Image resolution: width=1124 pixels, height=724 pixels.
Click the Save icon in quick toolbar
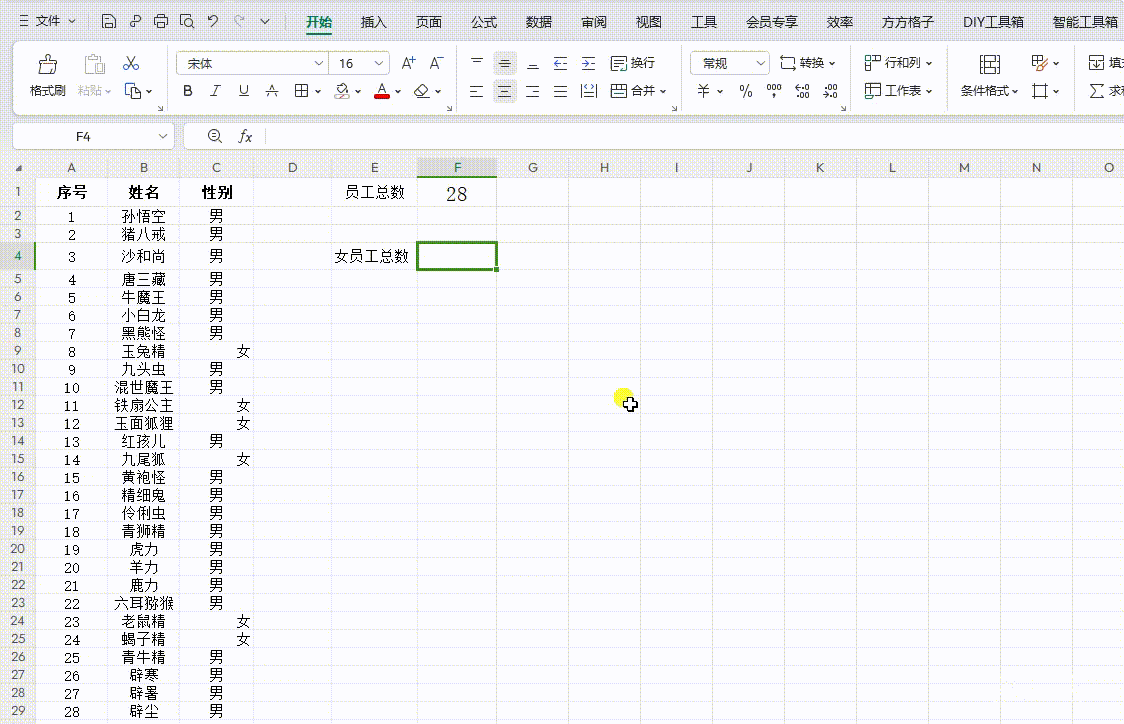[x=108, y=22]
